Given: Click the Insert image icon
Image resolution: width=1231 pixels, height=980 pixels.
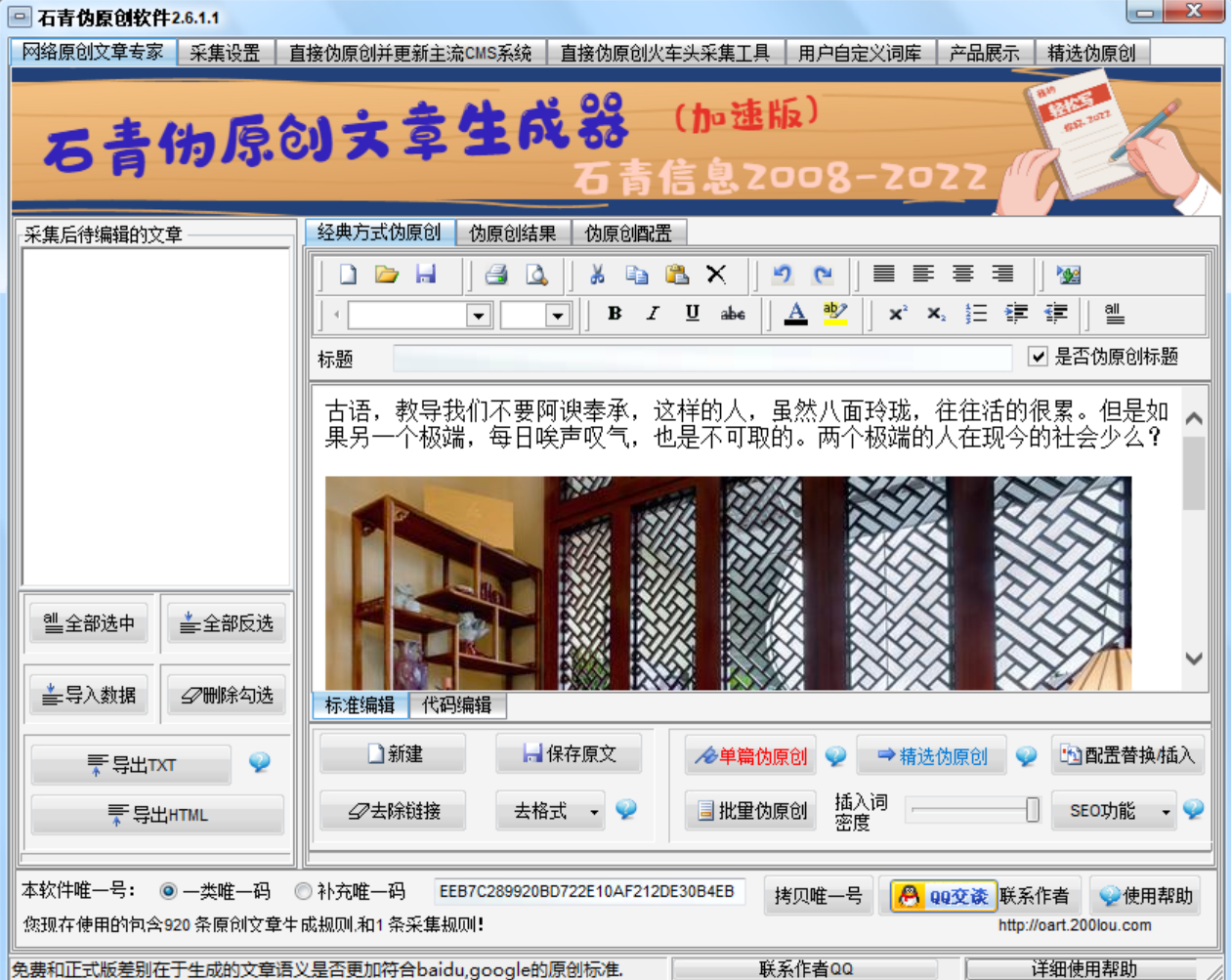Looking at the screenshot, I should [x=1068, y=275].
